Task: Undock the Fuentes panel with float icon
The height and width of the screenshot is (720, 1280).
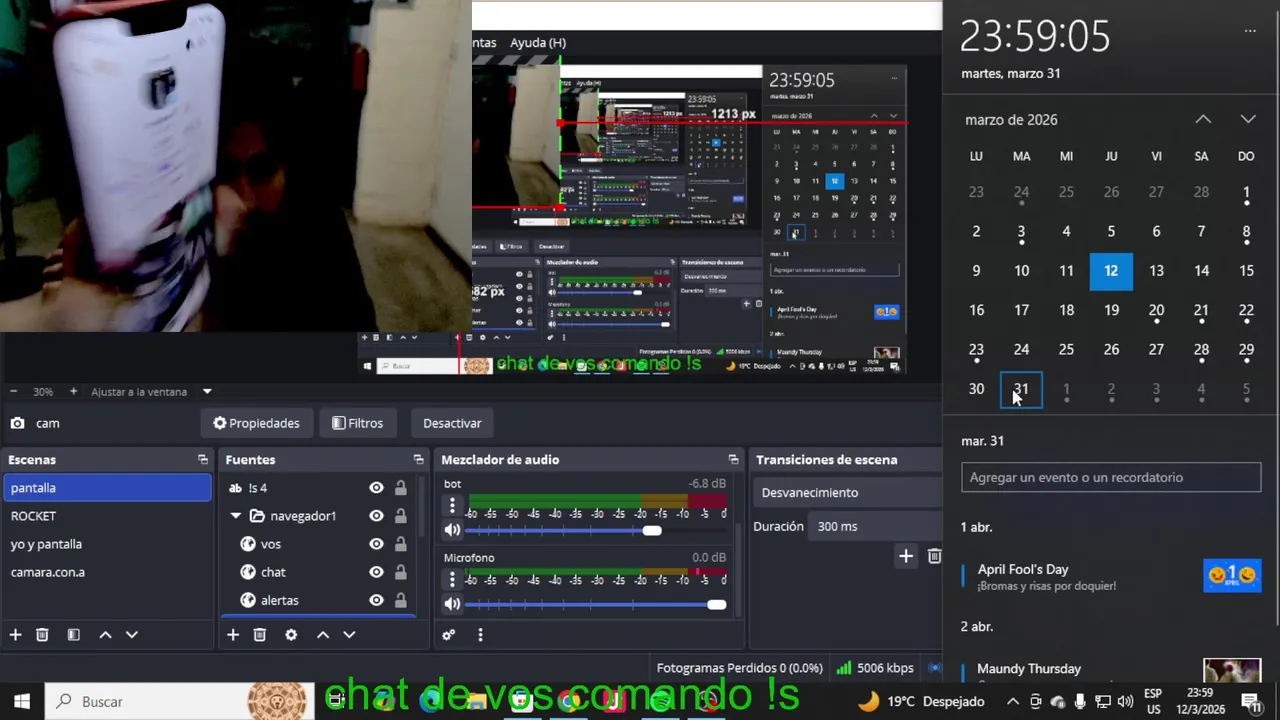Action: click(418, 460)
